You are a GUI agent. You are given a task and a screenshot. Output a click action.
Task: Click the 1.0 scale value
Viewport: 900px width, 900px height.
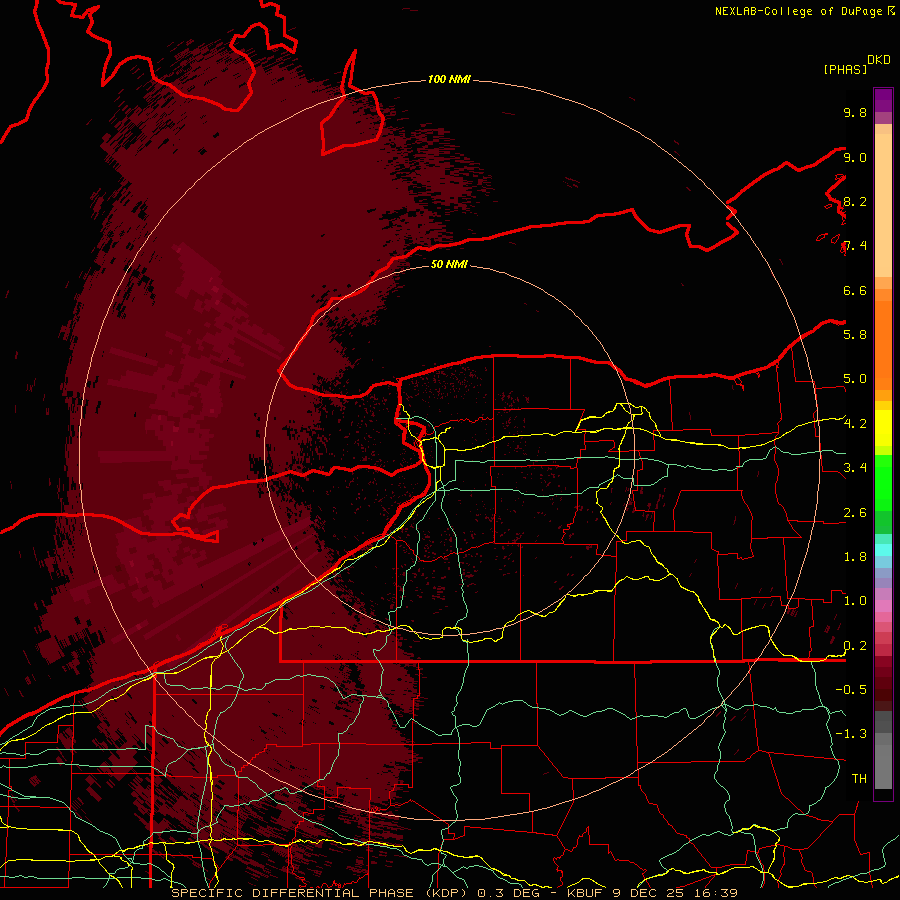pos(855,600)
